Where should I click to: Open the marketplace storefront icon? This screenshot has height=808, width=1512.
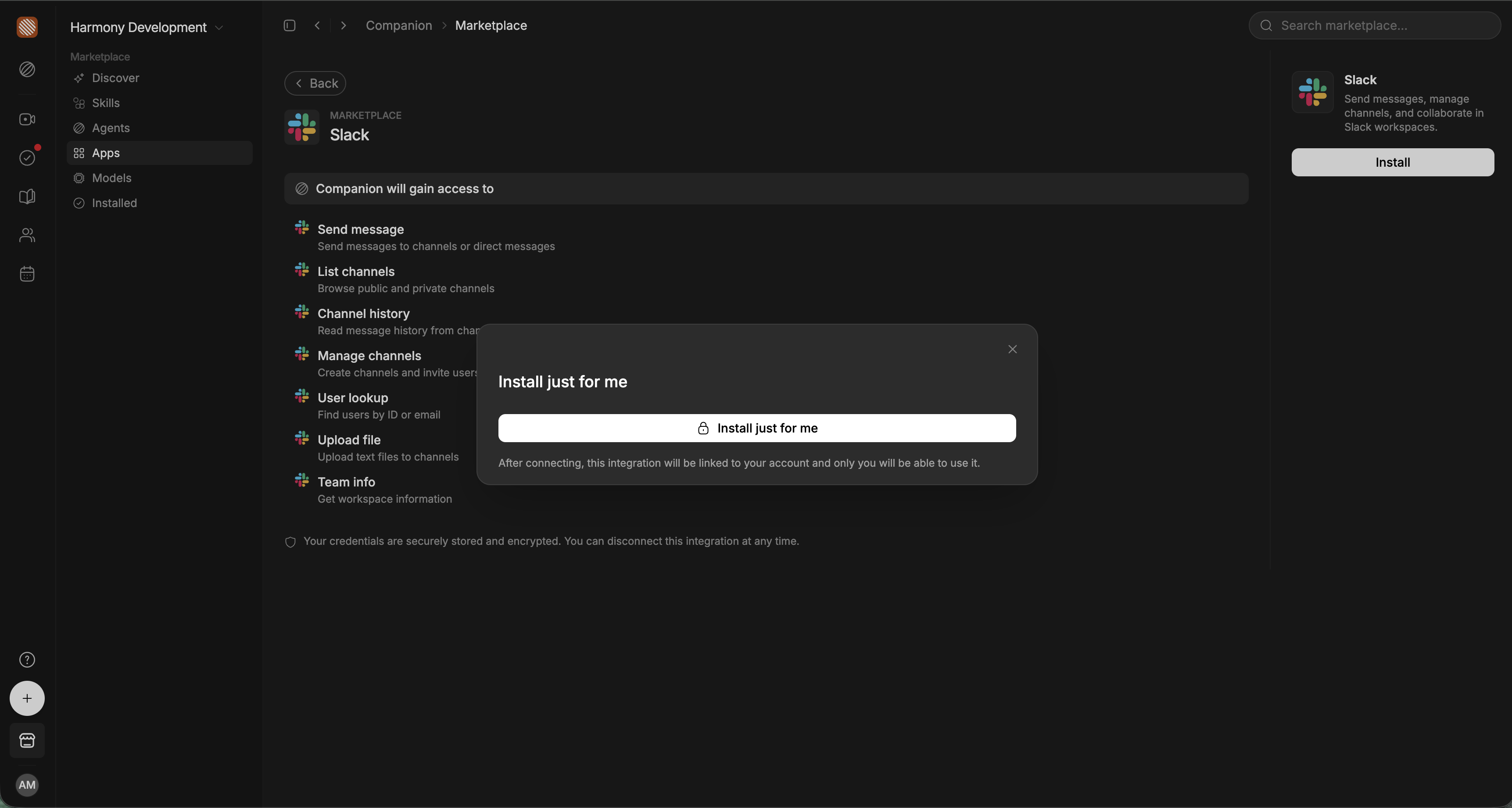click(x=27, y=740)
